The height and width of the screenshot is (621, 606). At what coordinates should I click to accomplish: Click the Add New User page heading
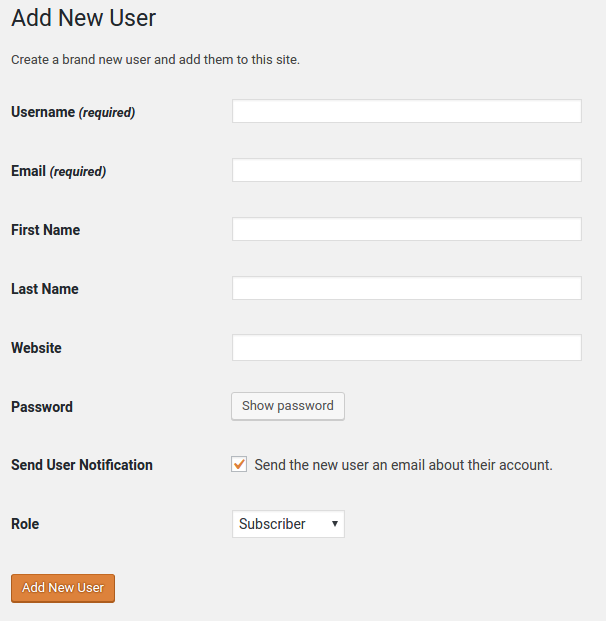[x=83, y=18]
